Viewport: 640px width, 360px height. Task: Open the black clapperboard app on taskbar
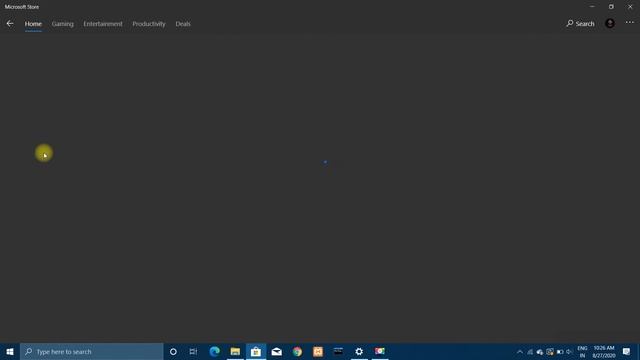coord(338,351)
